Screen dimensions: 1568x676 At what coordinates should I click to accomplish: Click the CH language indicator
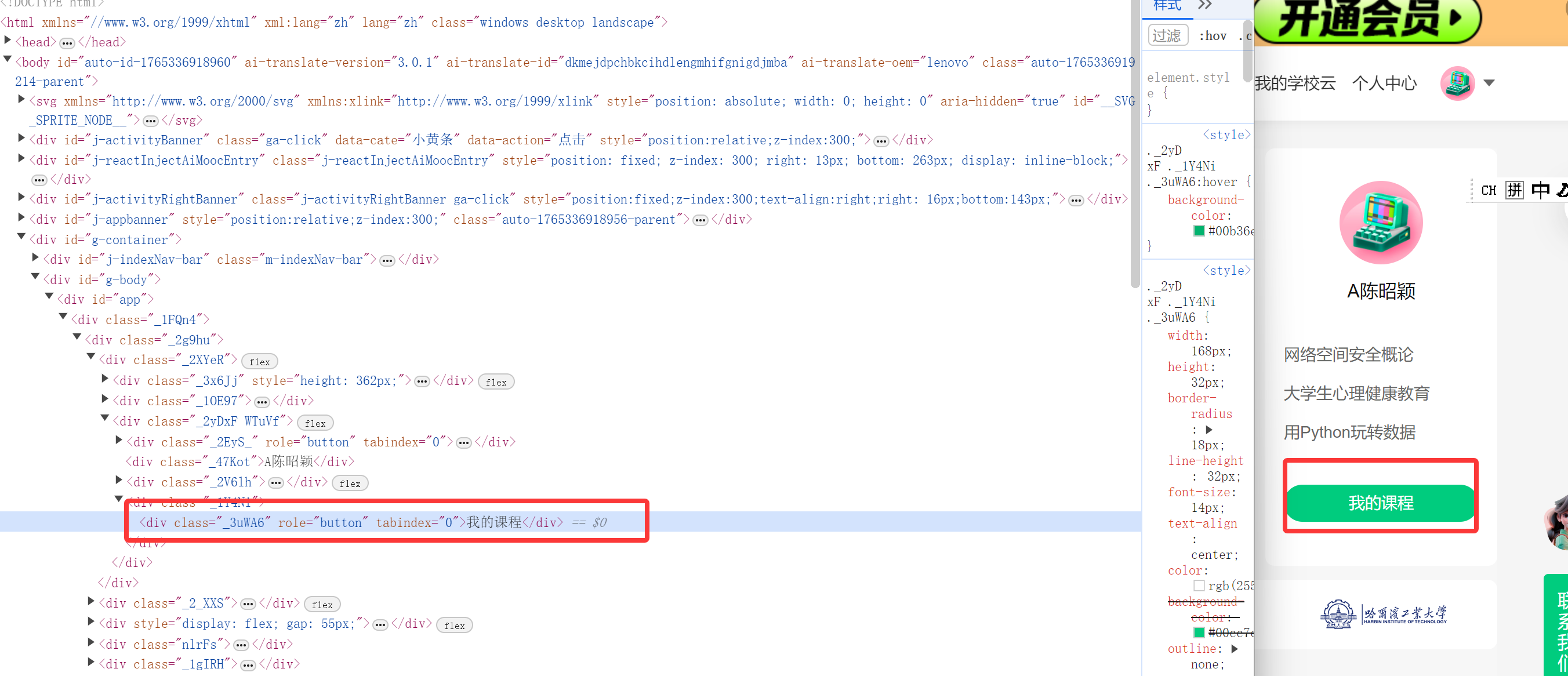tap(1488, 190)
